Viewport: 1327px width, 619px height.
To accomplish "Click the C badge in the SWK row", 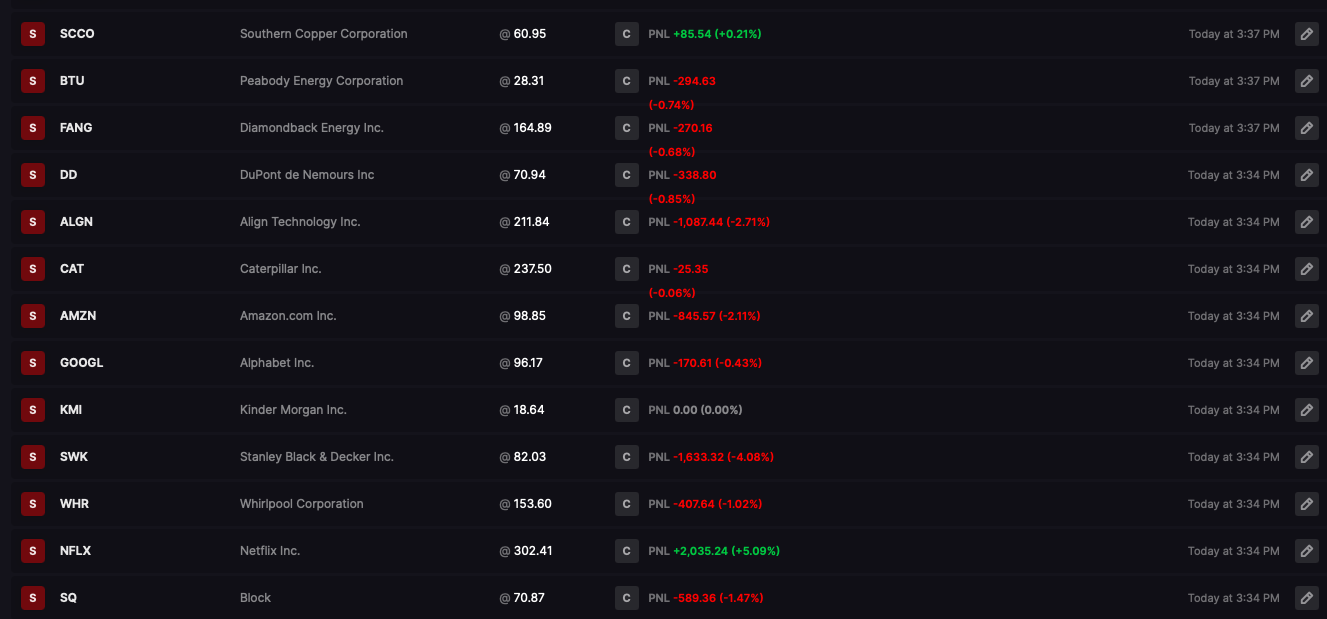I will tap(626, 457).
